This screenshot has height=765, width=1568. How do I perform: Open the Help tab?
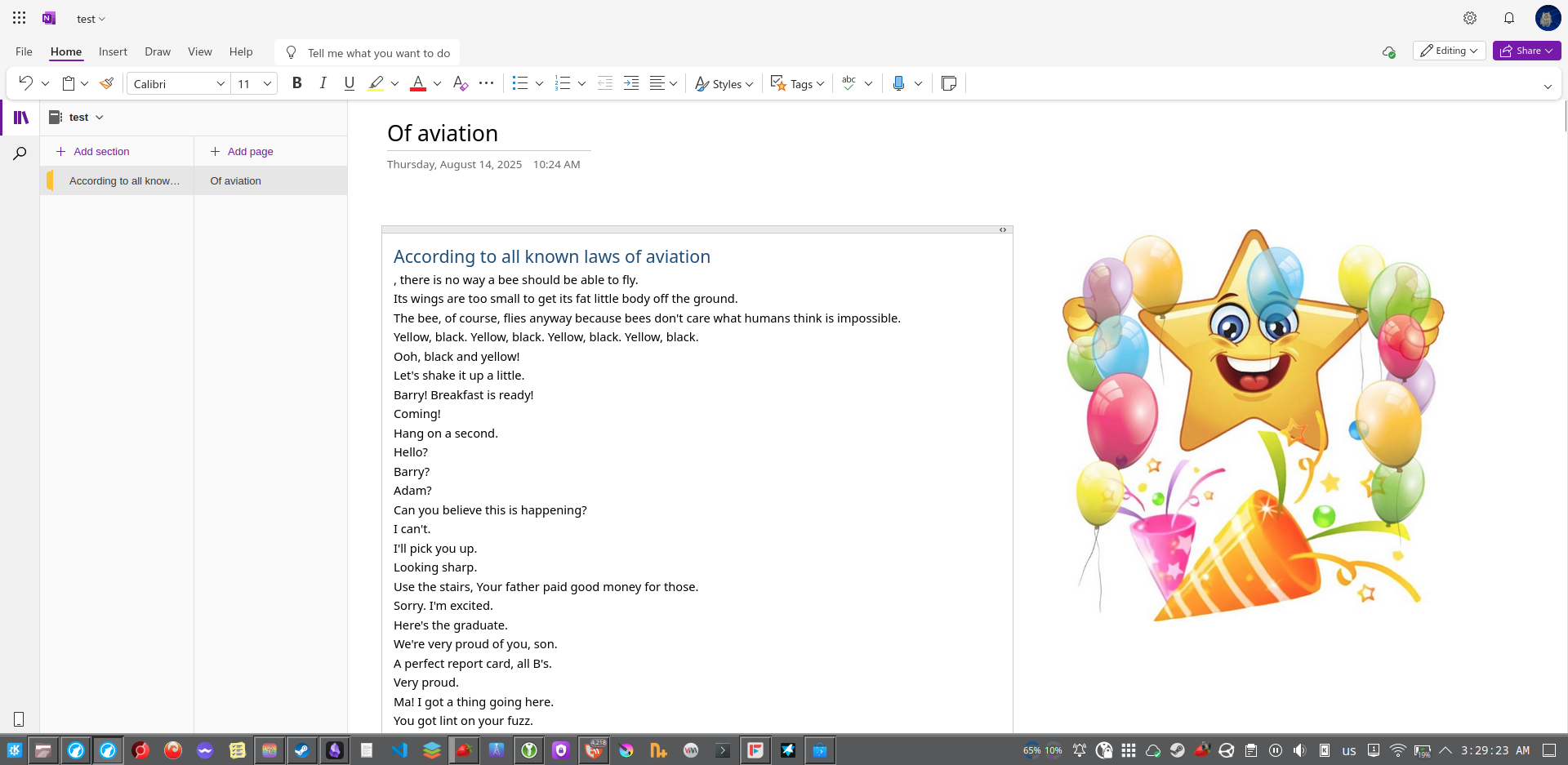tap(241, 51)
